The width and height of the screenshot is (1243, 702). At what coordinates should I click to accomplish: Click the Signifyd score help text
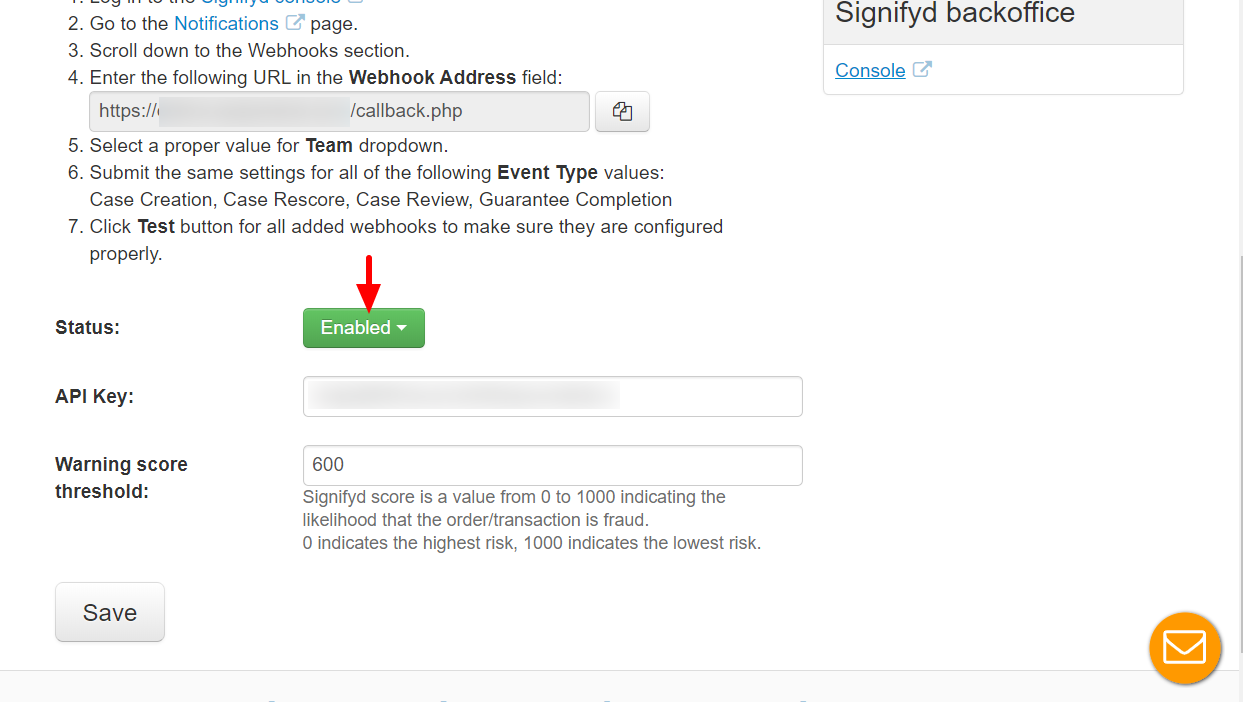coord(532,520)
